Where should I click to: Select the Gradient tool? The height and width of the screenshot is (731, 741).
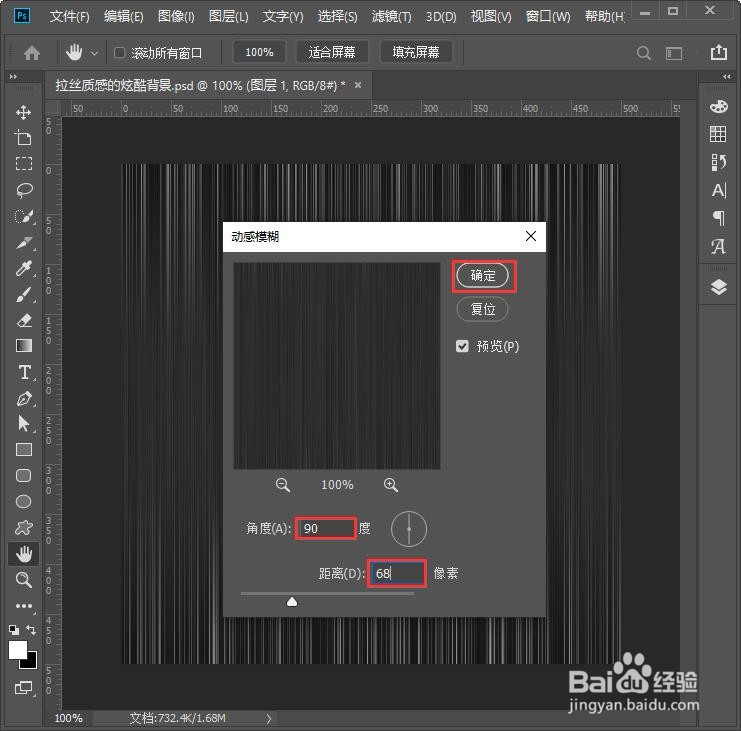pos(24,346)
